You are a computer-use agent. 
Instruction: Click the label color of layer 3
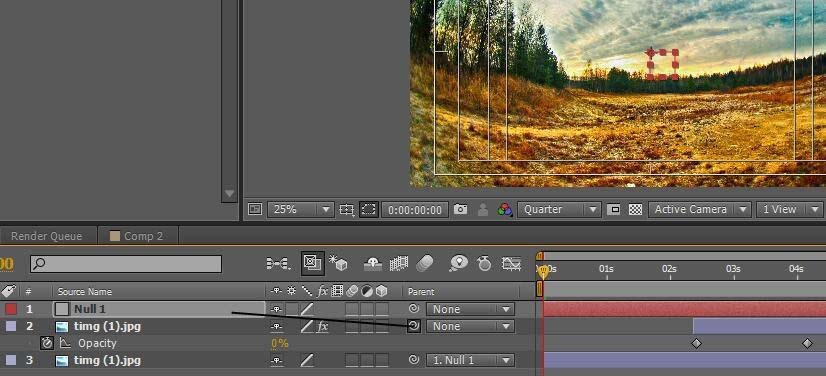(11, 360)
